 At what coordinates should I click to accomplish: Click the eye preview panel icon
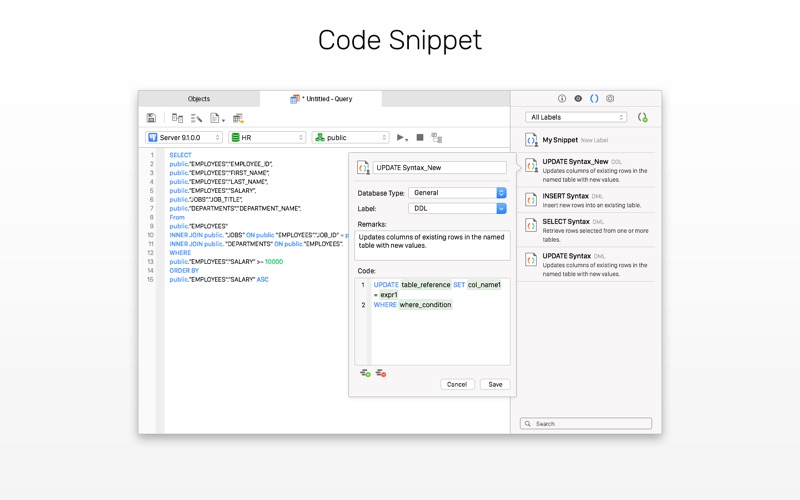pyautogui.click(x=578, y=98)
